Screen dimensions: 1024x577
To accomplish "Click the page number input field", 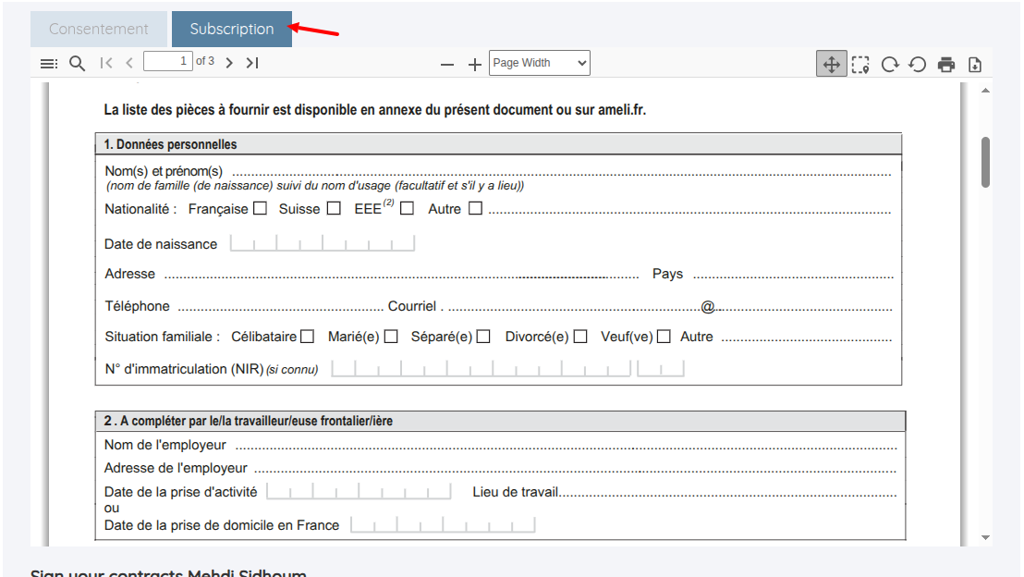I will [x=168, y=61].
